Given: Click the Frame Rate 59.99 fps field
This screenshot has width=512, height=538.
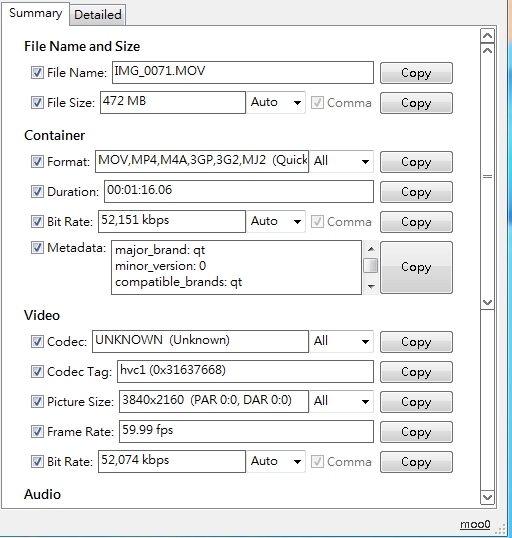Looking at the screenshot, I should (246, 431).
